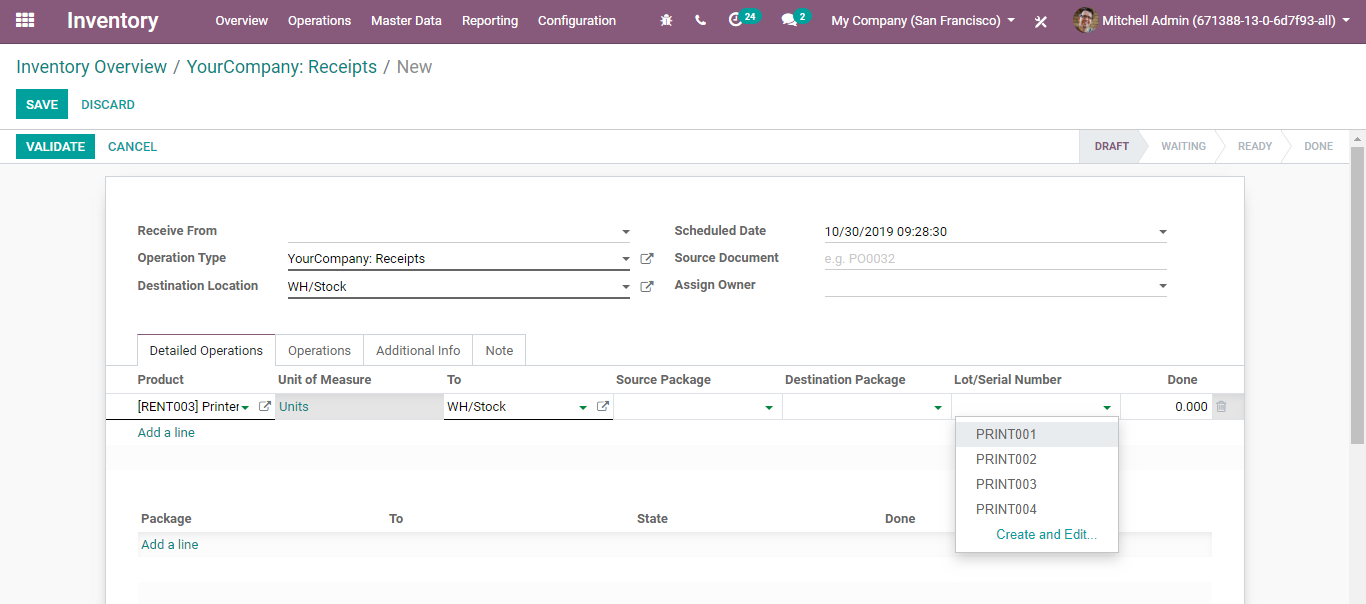1366x604 pixels.
Task: Open the apps grid menu icon
Action: tap(25, 20)
